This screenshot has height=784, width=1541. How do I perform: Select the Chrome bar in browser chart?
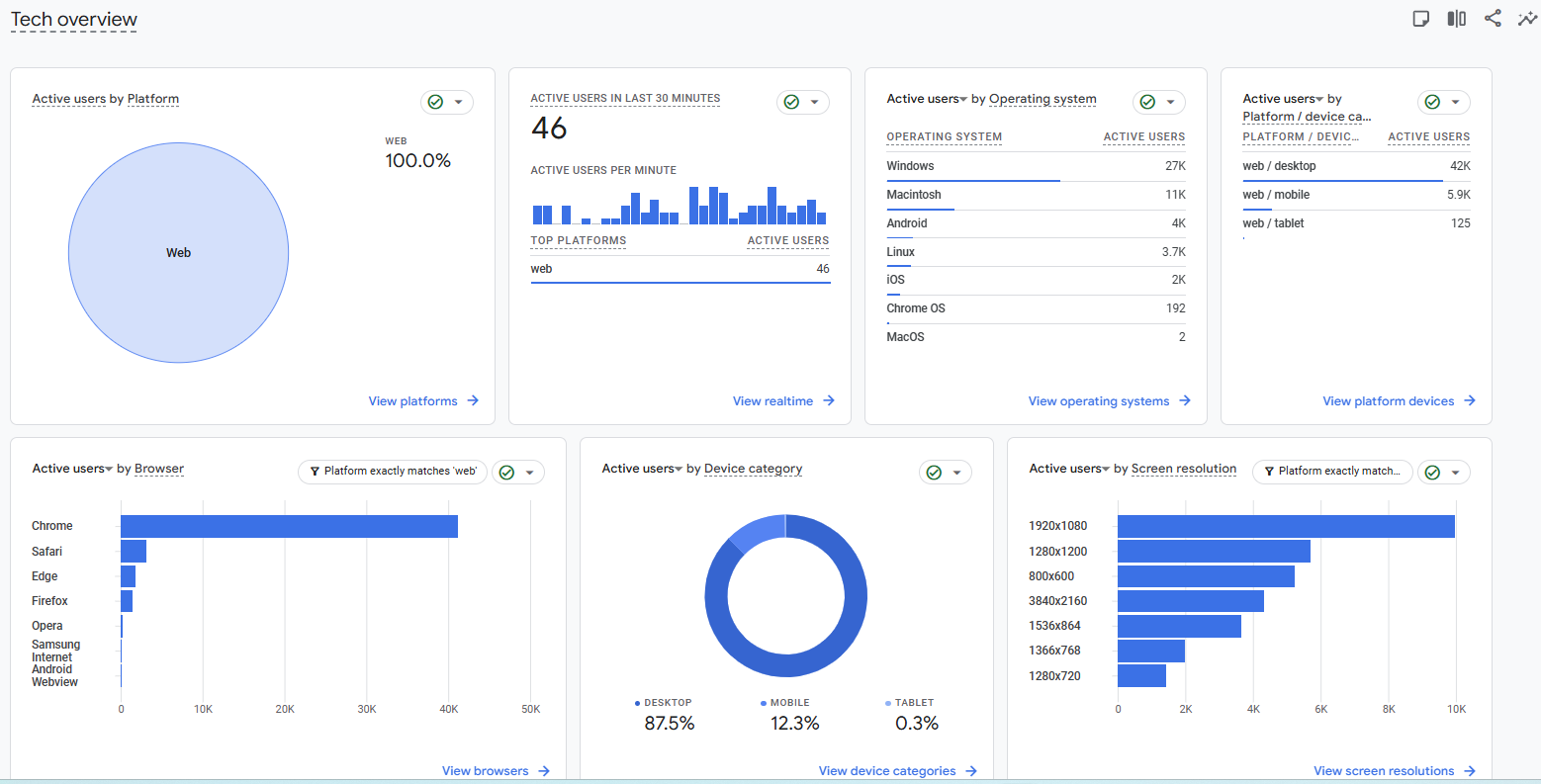click(289, 526)
